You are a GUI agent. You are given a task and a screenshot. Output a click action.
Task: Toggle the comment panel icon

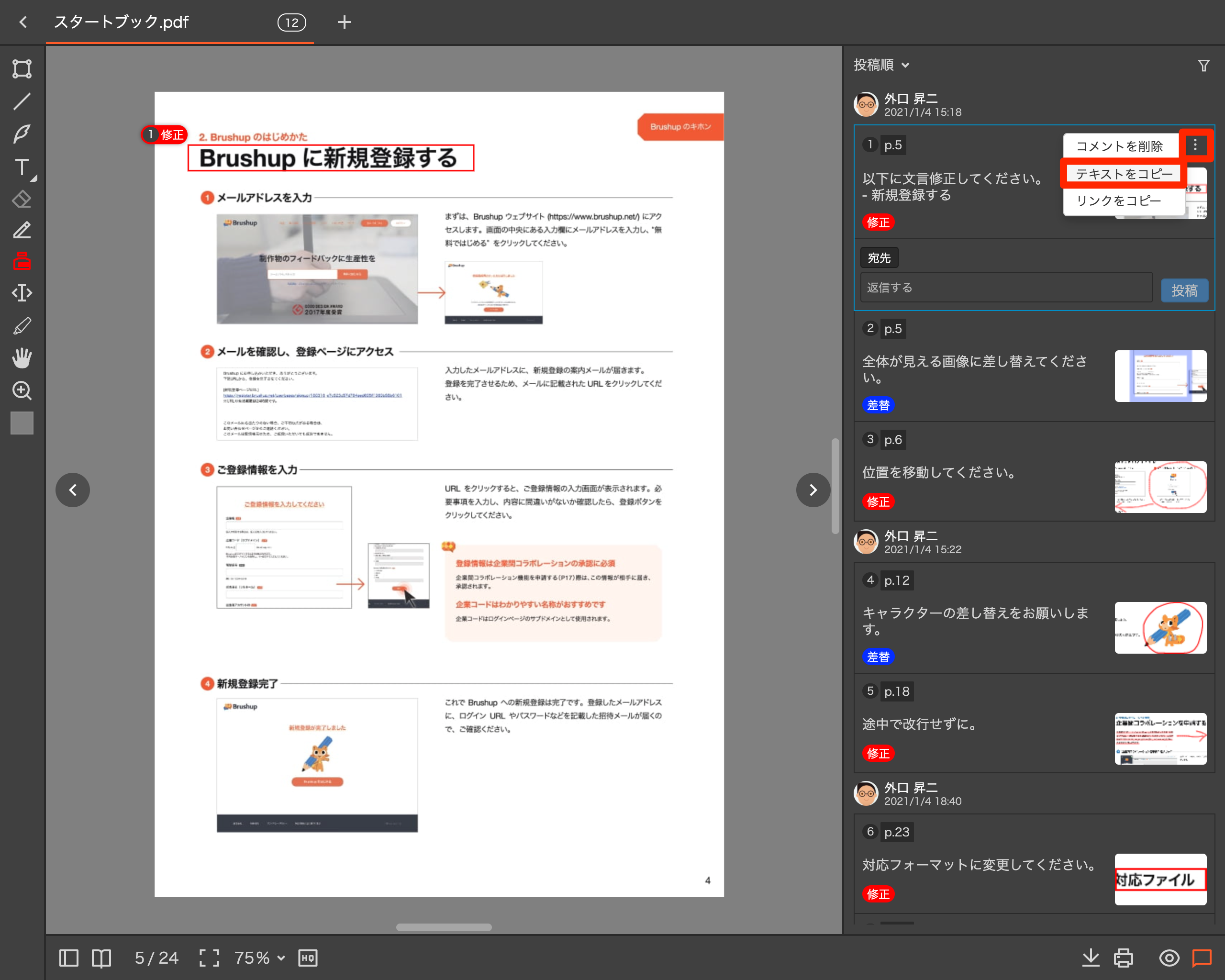pyautogui.click(x=1202, y=958)
